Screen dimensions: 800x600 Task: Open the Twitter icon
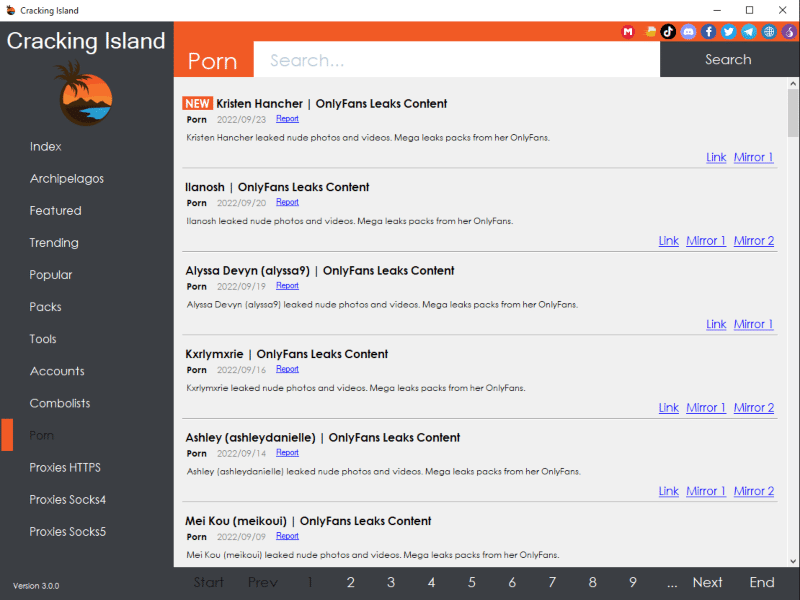(729, 32)
